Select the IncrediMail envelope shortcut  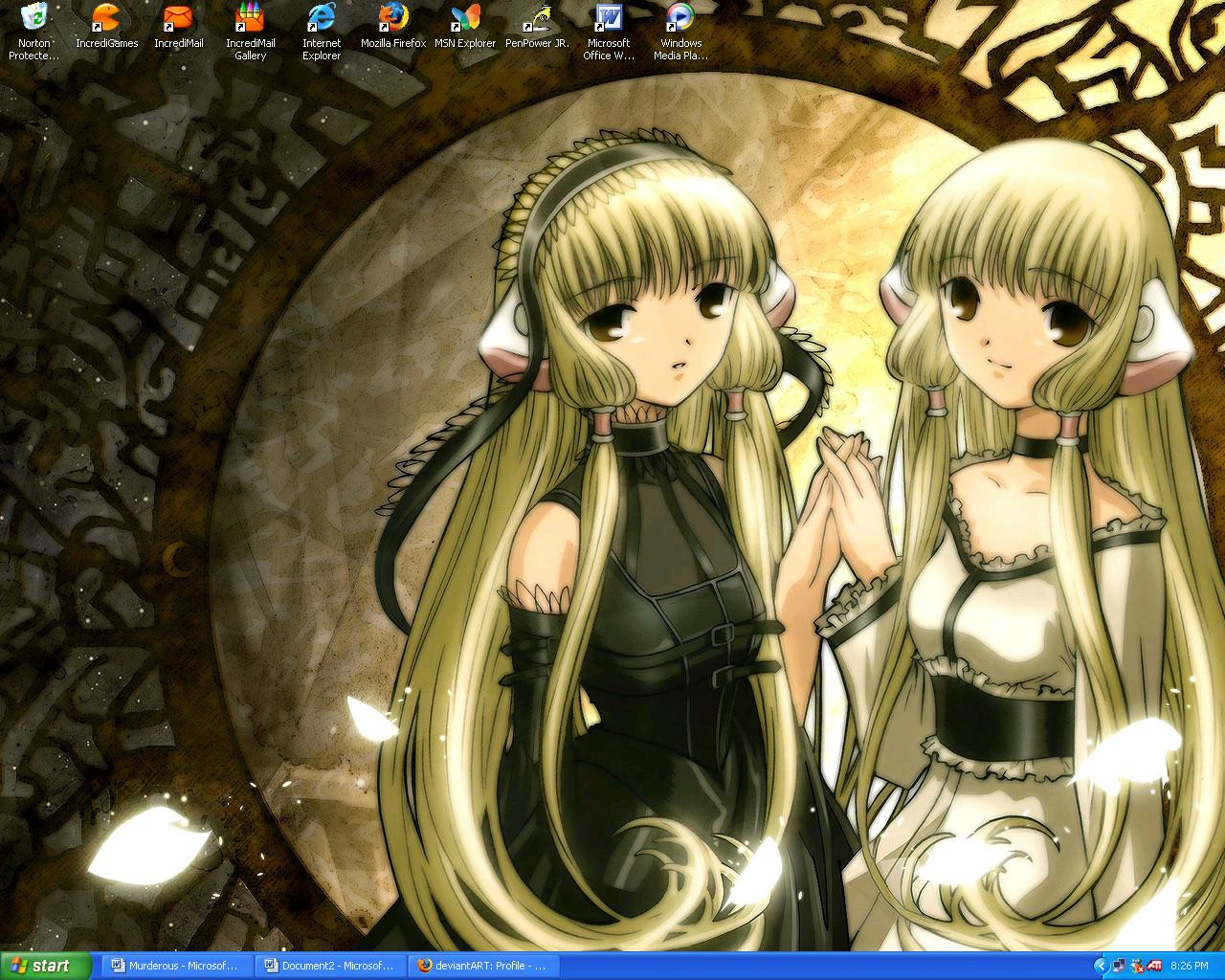tap(179, 26)
